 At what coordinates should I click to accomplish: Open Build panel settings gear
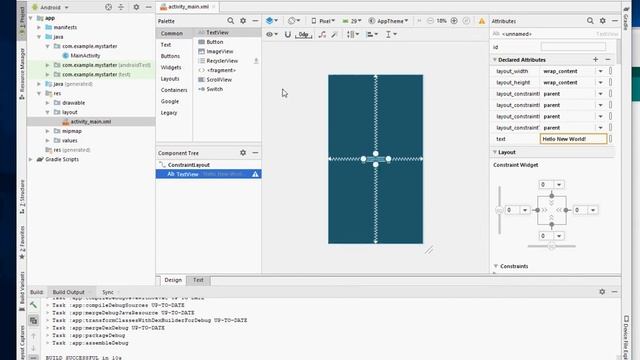pos(602,292)
